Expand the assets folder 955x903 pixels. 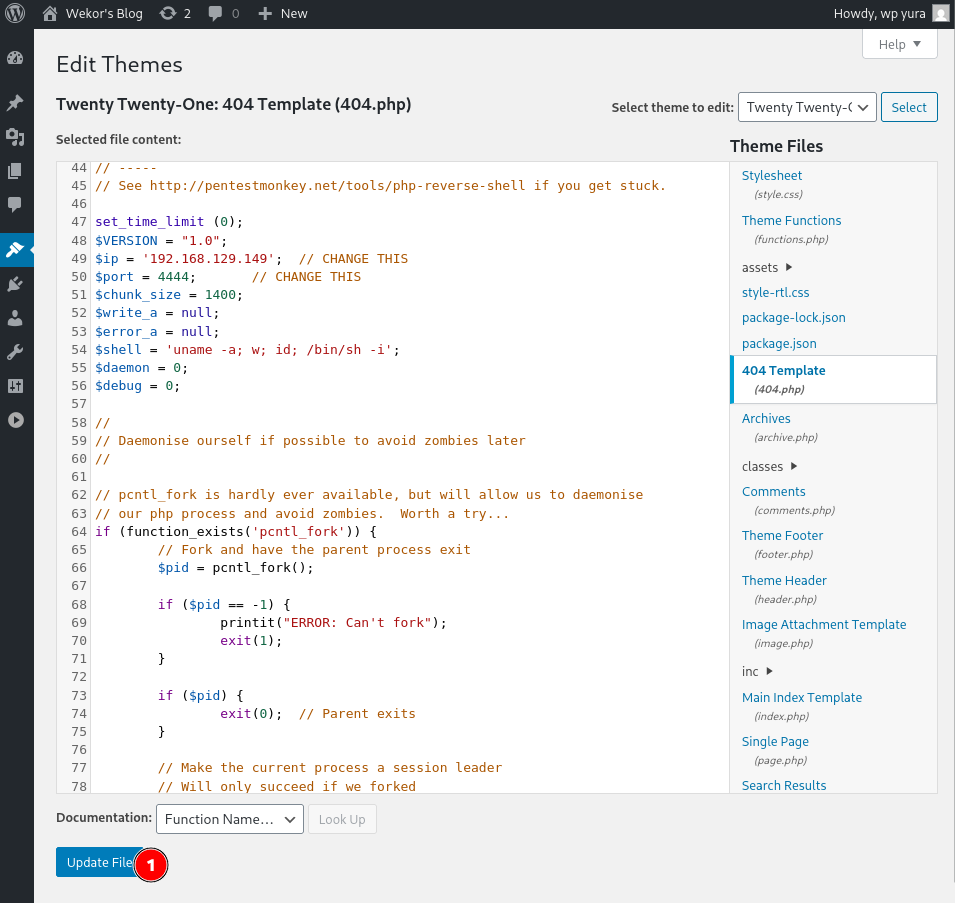point(767,267)
